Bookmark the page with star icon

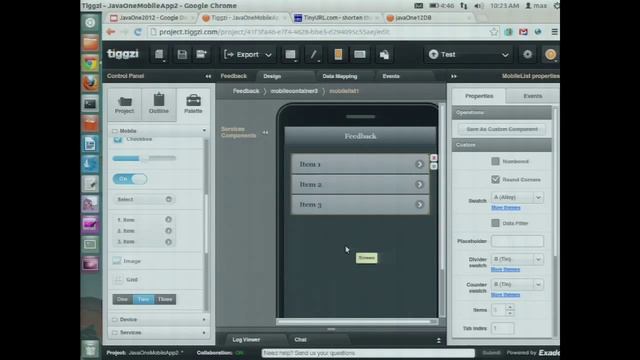point(494,32)
